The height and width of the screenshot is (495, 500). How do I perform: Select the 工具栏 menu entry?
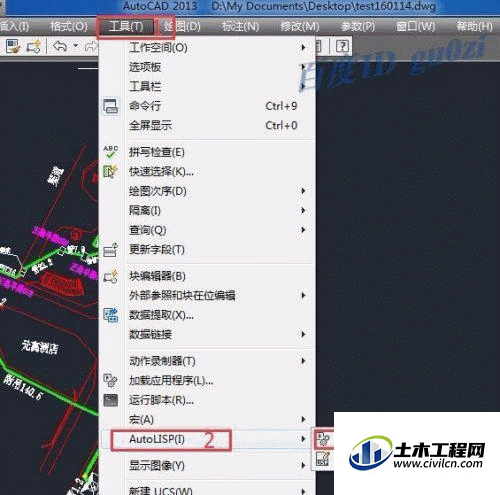[x=207, y=87]
